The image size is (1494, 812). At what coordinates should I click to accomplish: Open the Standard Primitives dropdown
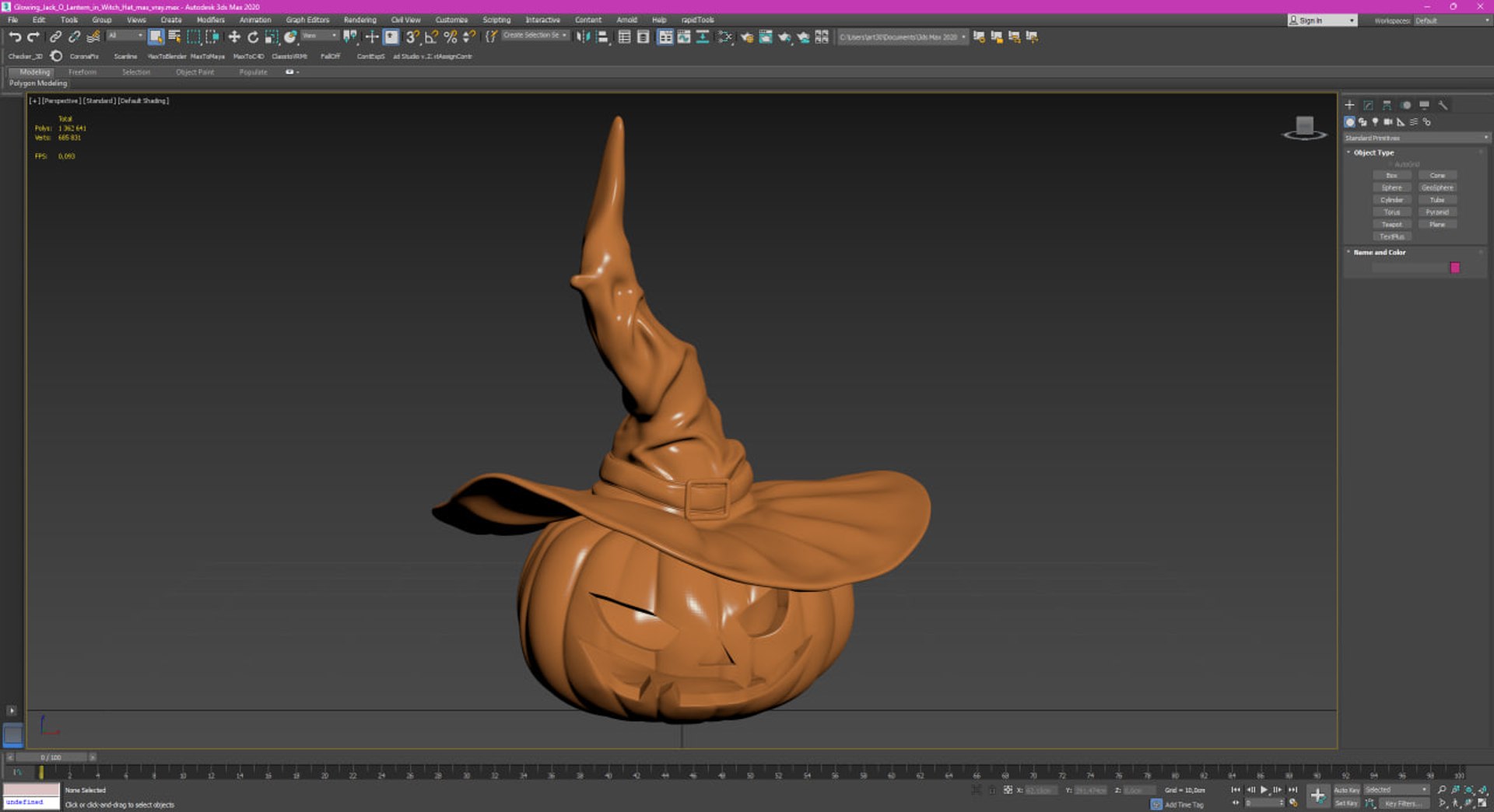(1416, 138)
